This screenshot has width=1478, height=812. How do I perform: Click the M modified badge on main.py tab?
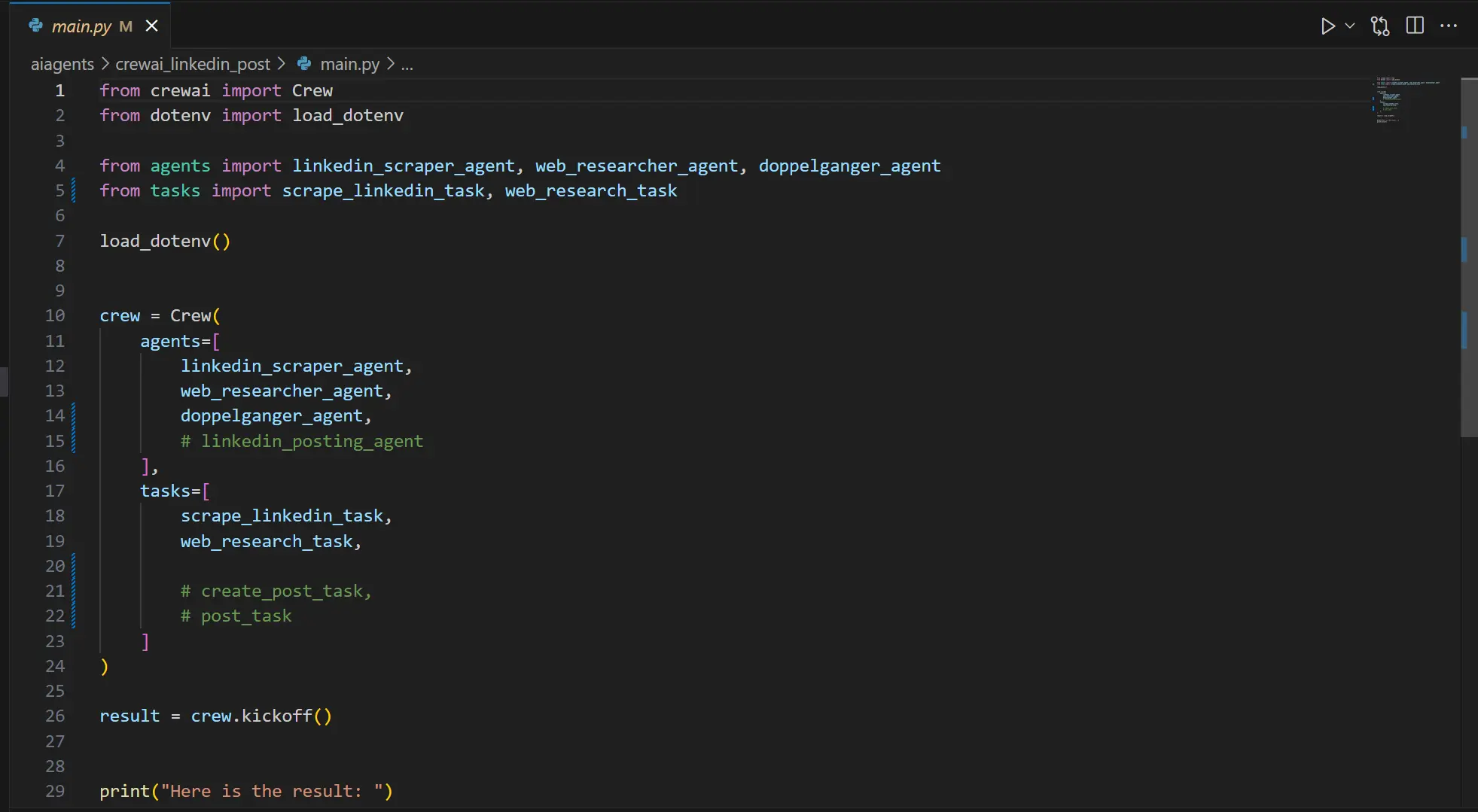pos(125,26)
